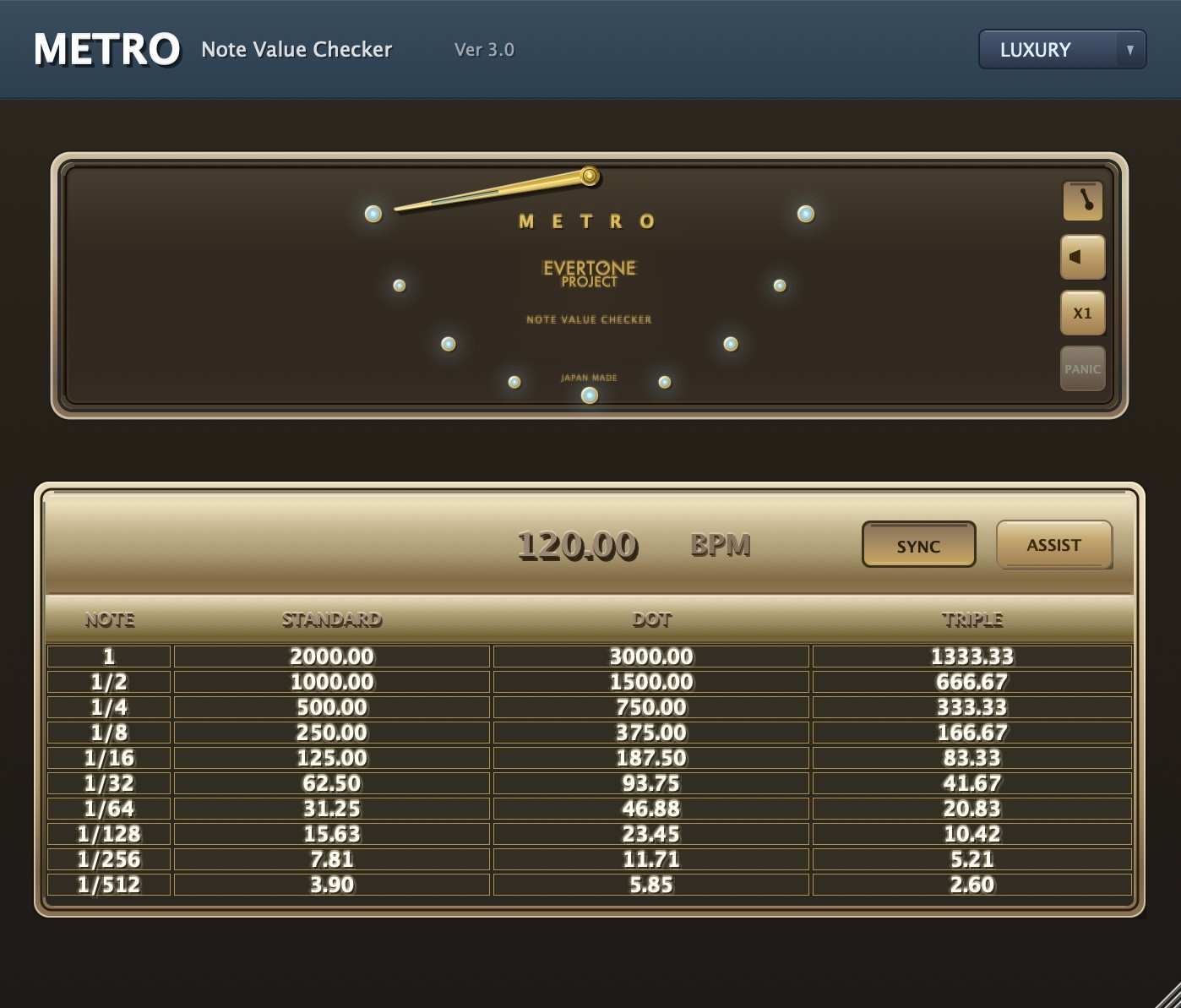Click the top-right glowing dial marker
Screen dimensions: 1181x1008
tap(803, 212)
